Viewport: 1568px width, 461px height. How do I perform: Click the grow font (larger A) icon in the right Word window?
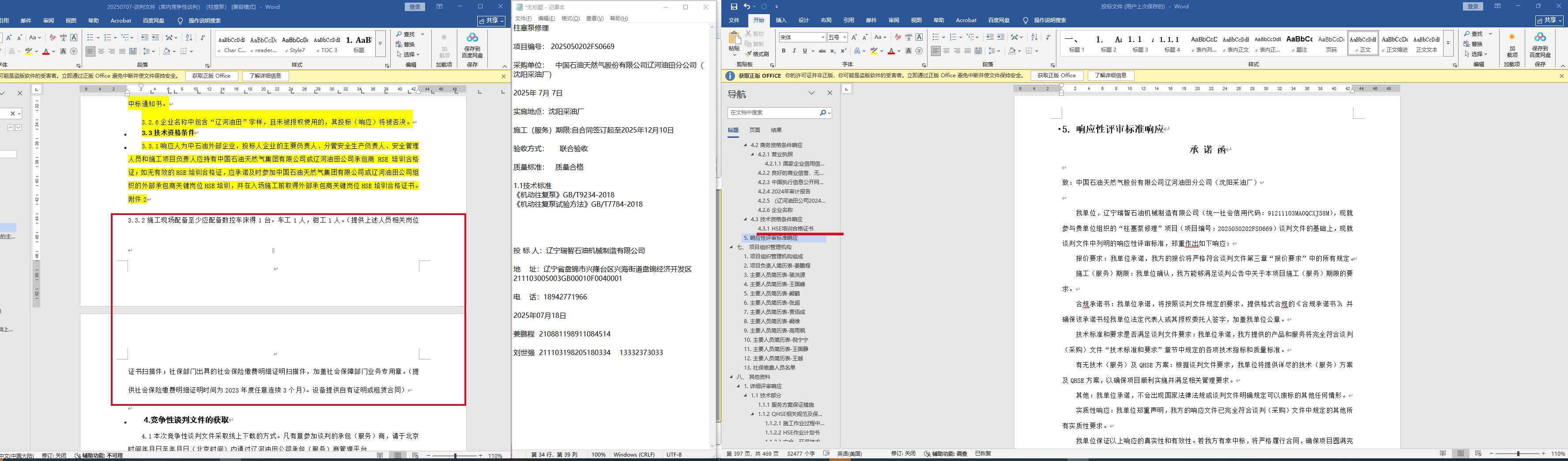(x=854, y=38)
